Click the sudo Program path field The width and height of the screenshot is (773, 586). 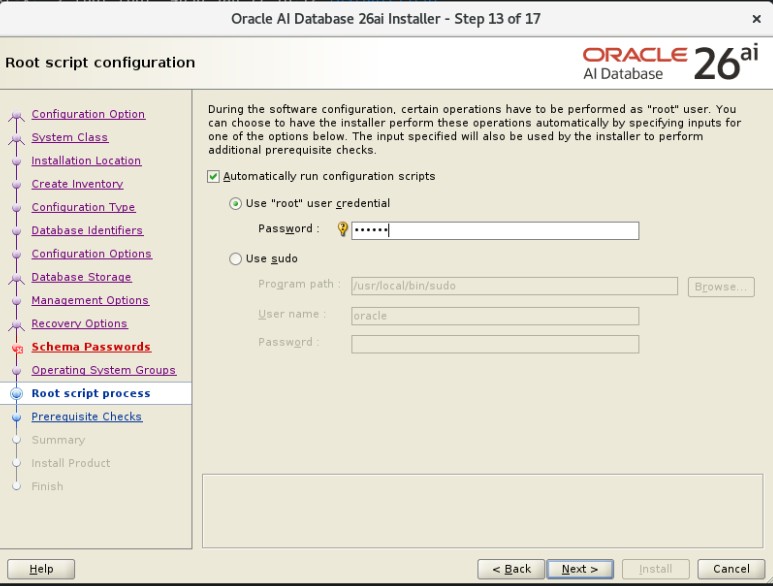click(514, 286)
